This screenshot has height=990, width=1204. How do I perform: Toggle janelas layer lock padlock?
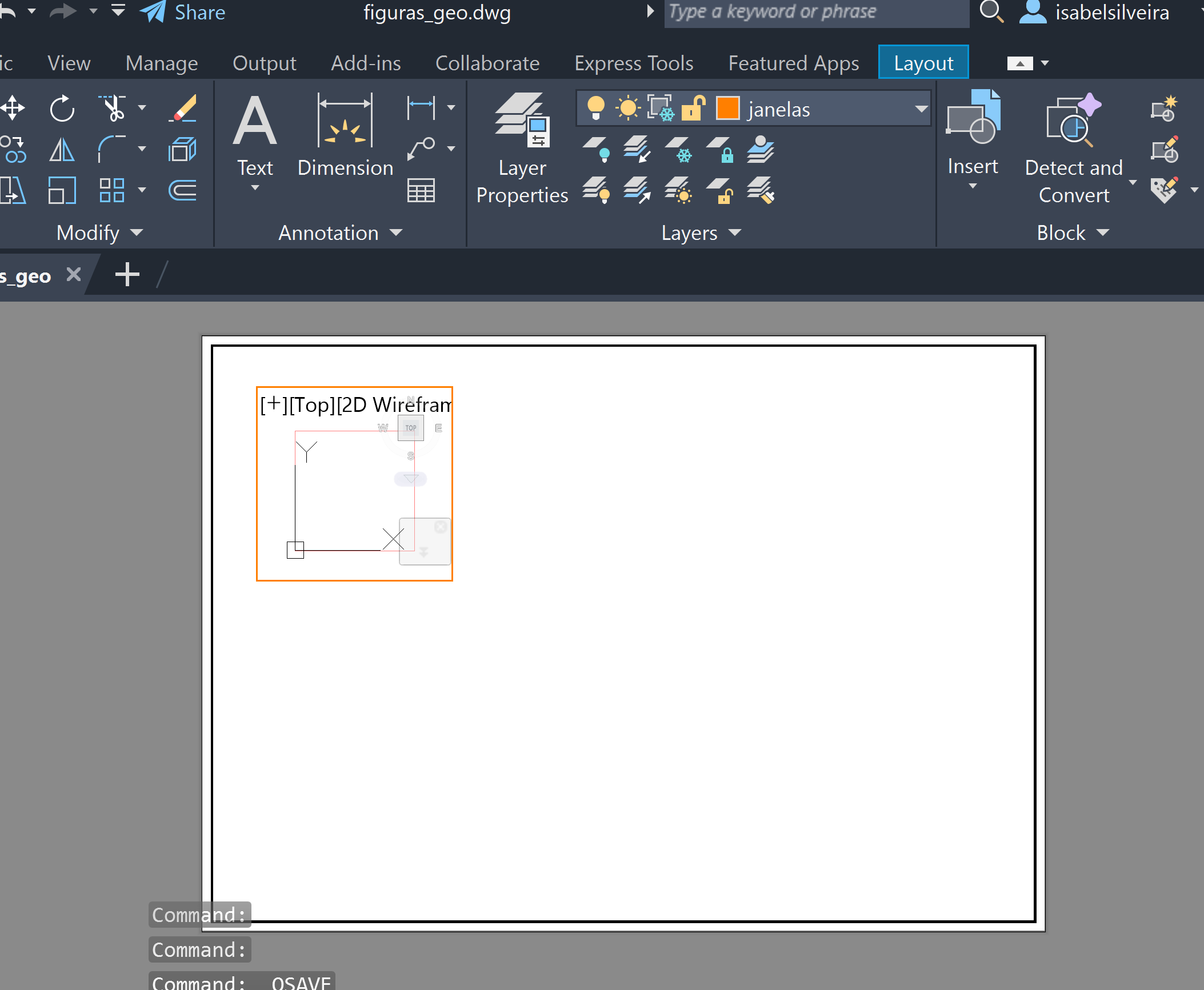[693, 108]
